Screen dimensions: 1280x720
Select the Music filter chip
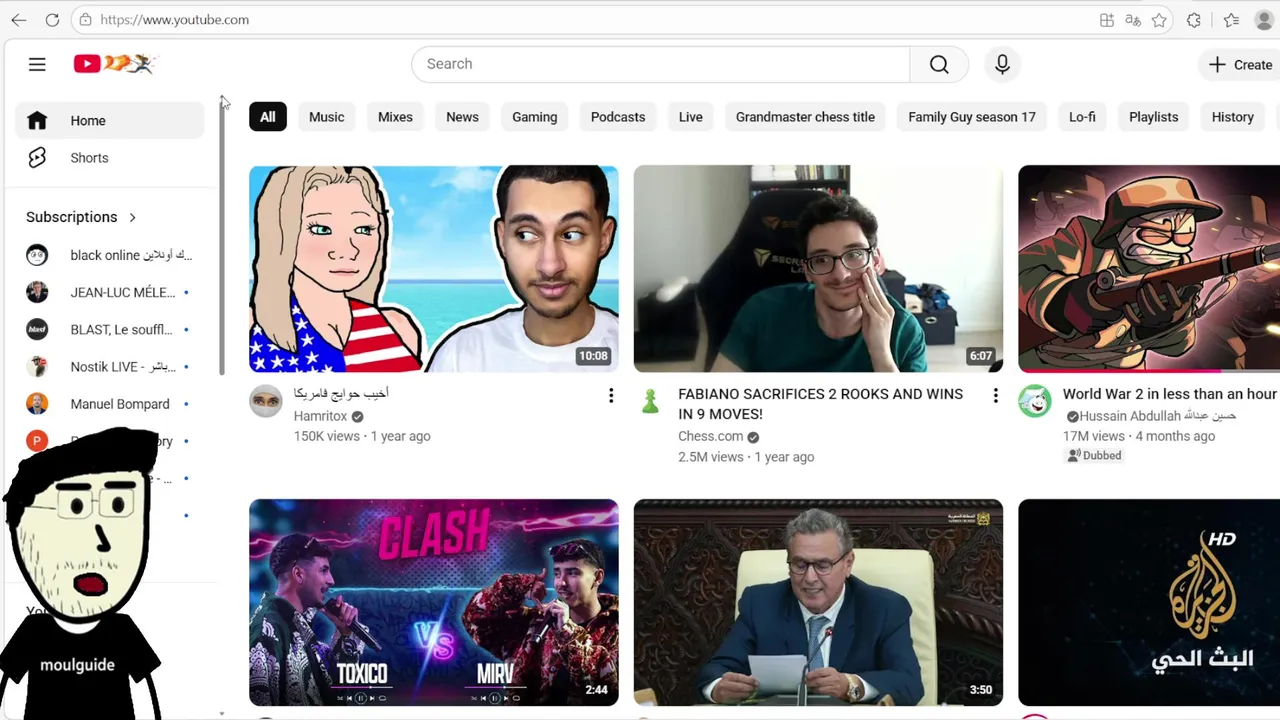click(x=326, y=117)
